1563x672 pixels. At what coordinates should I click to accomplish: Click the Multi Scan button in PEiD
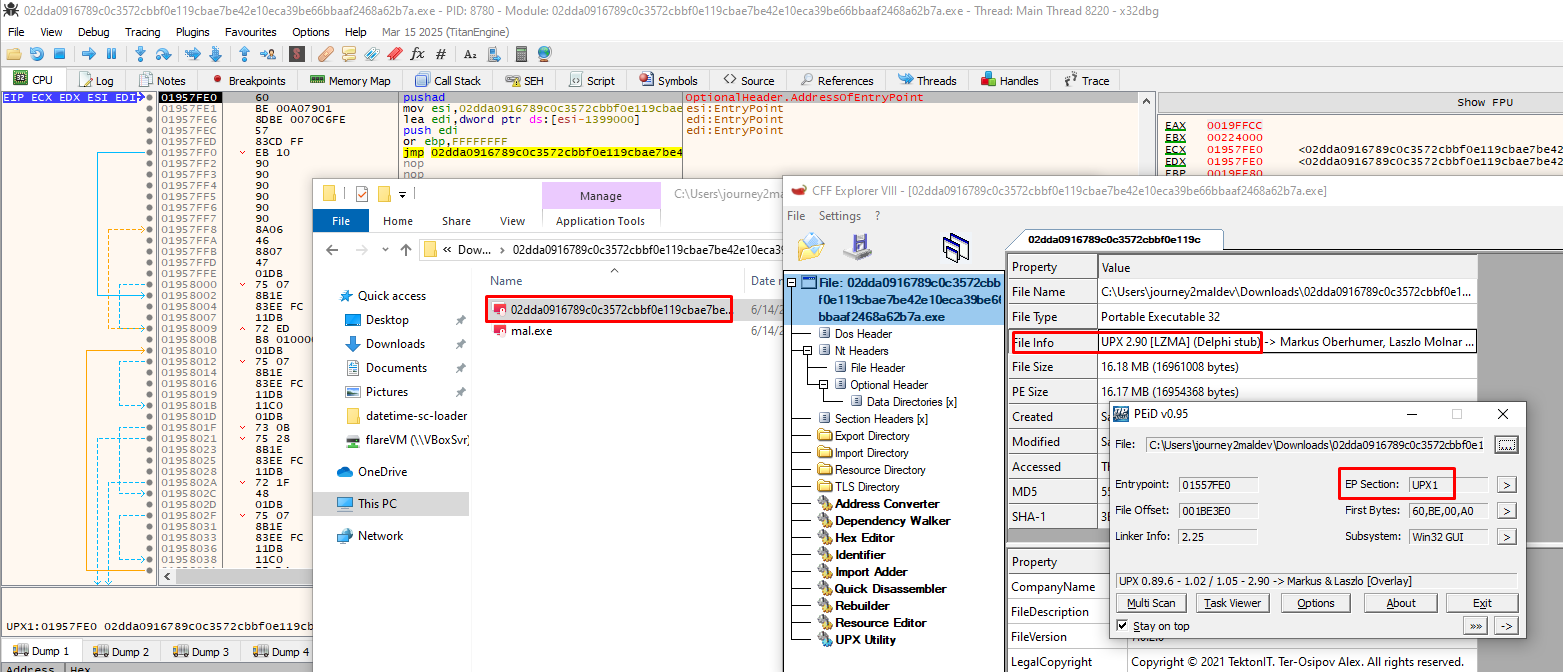(1151, 603)
